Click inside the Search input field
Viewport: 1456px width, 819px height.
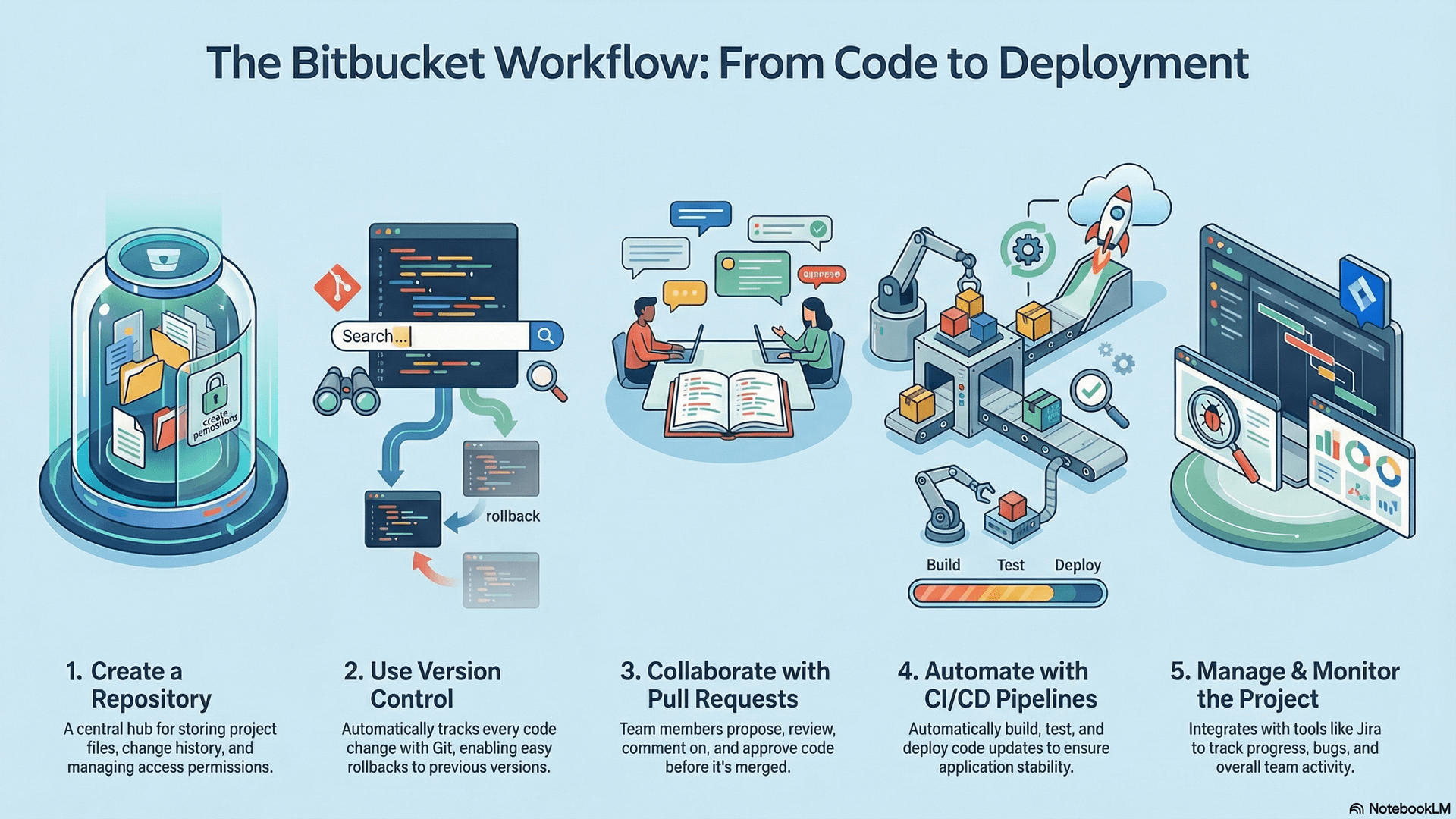(x=425, y=337)
